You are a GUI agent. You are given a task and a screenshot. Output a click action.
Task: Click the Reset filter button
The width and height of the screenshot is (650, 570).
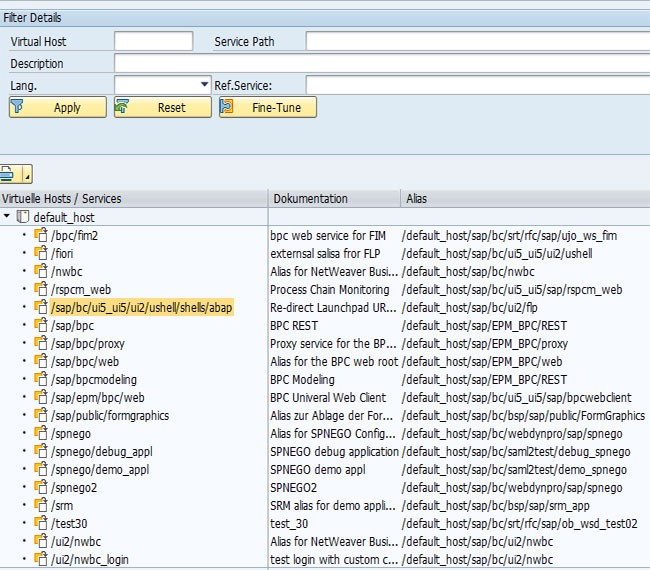162,107
